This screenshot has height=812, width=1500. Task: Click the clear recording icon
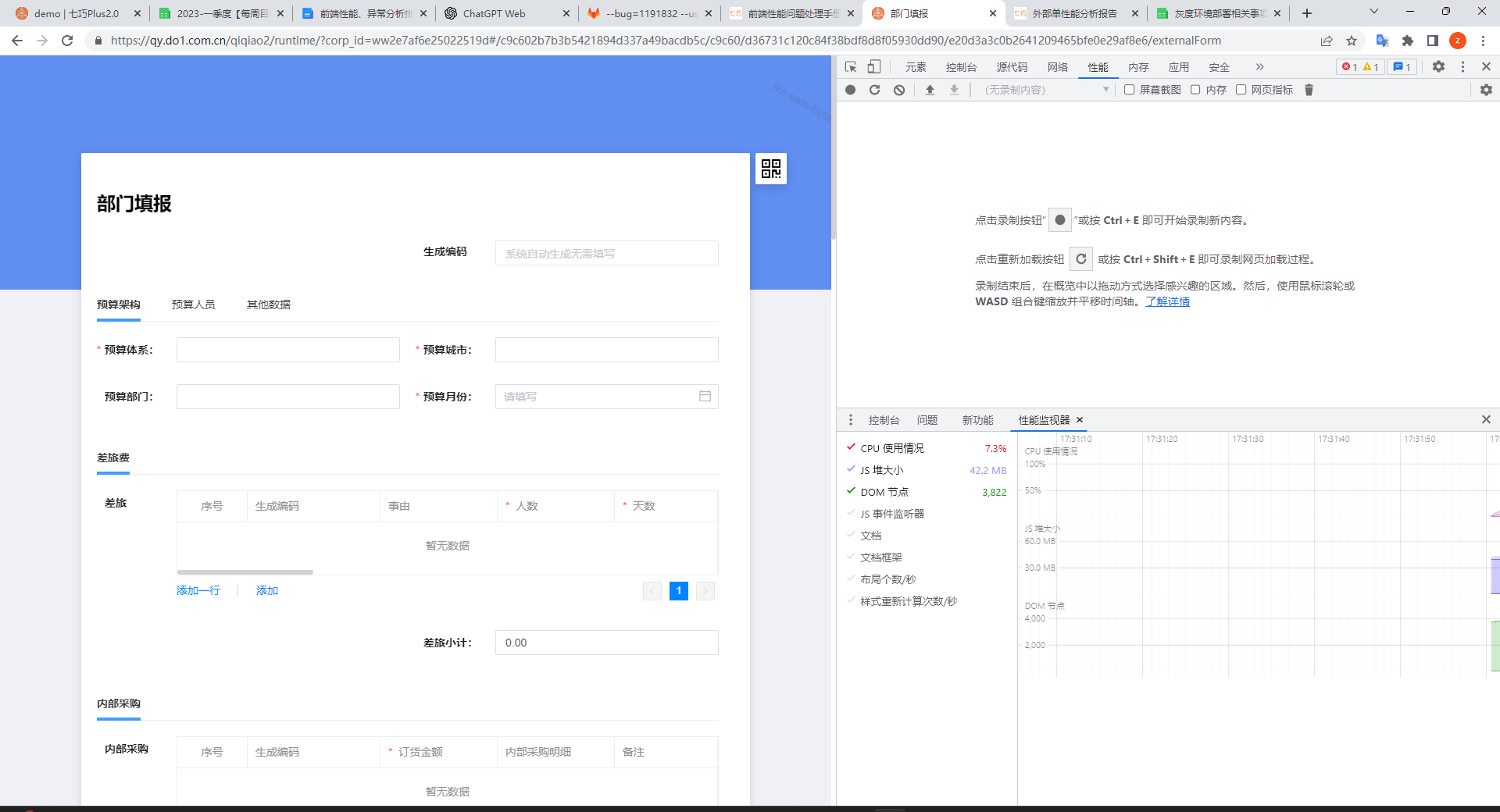(x=899, y=90)
